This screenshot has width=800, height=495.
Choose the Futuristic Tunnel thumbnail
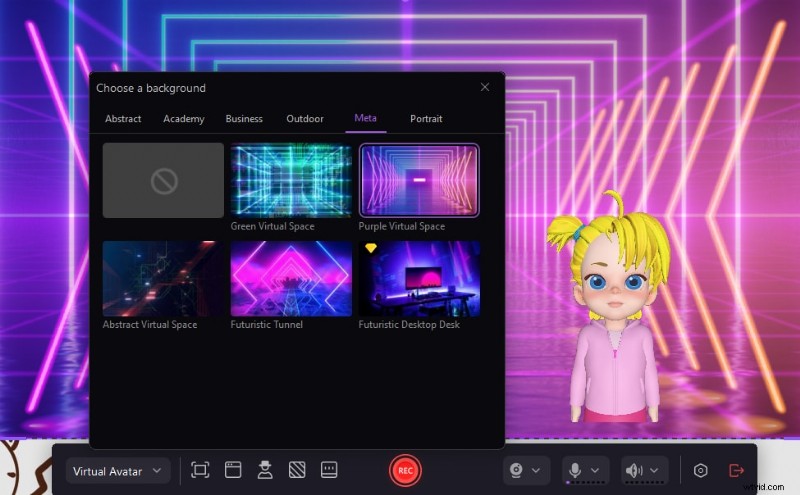point(291,279)
